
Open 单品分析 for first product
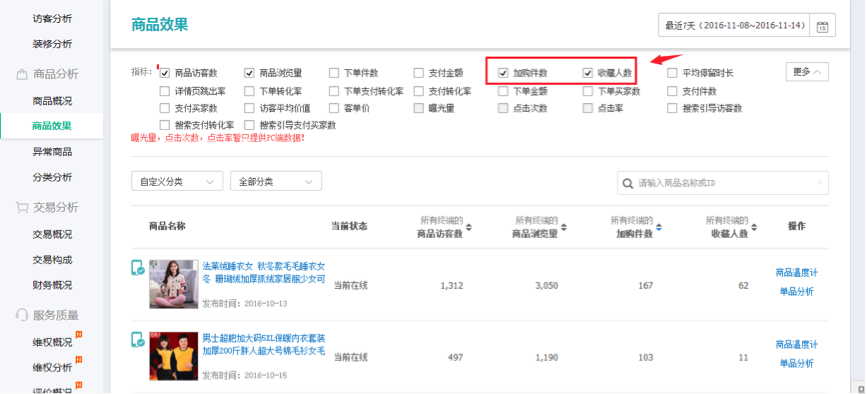796,292
